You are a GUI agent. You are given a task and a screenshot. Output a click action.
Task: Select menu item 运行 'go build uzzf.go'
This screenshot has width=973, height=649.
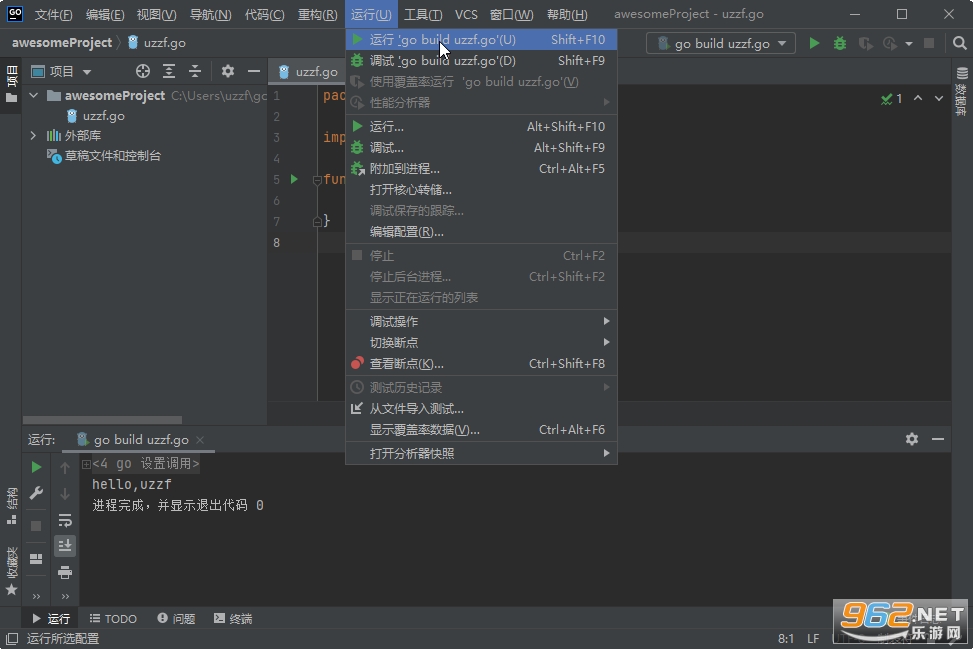(x=481, y=40)
